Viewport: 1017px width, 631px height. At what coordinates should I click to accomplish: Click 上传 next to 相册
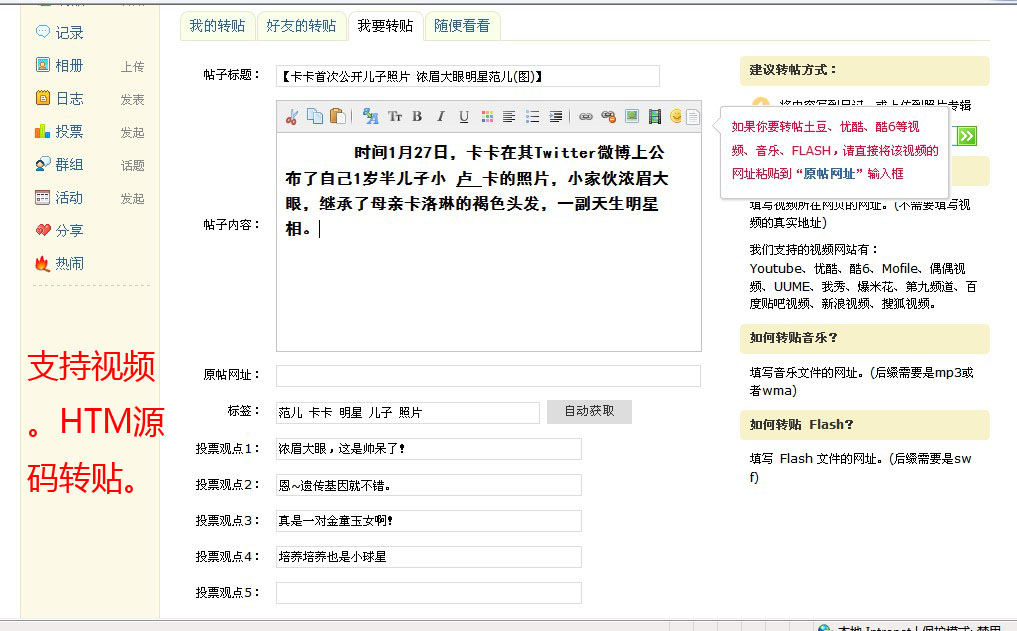(x=132, y=67)
